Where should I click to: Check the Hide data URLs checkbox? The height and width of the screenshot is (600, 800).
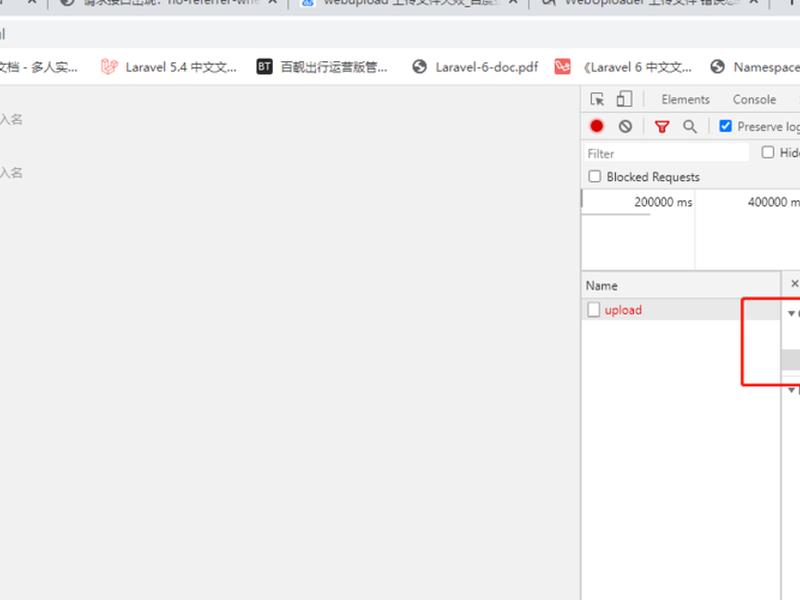tap(767, 152)
